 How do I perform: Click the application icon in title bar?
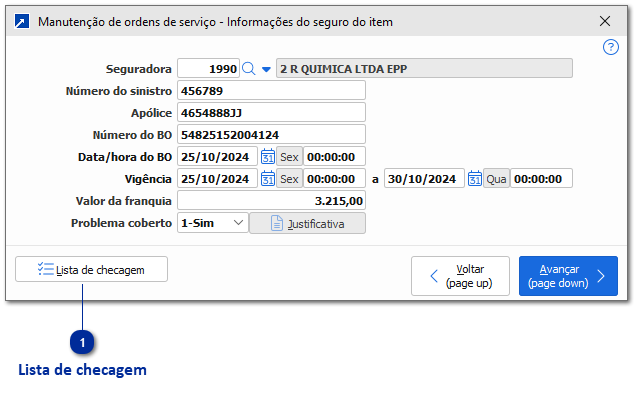[x=22, y=21]
